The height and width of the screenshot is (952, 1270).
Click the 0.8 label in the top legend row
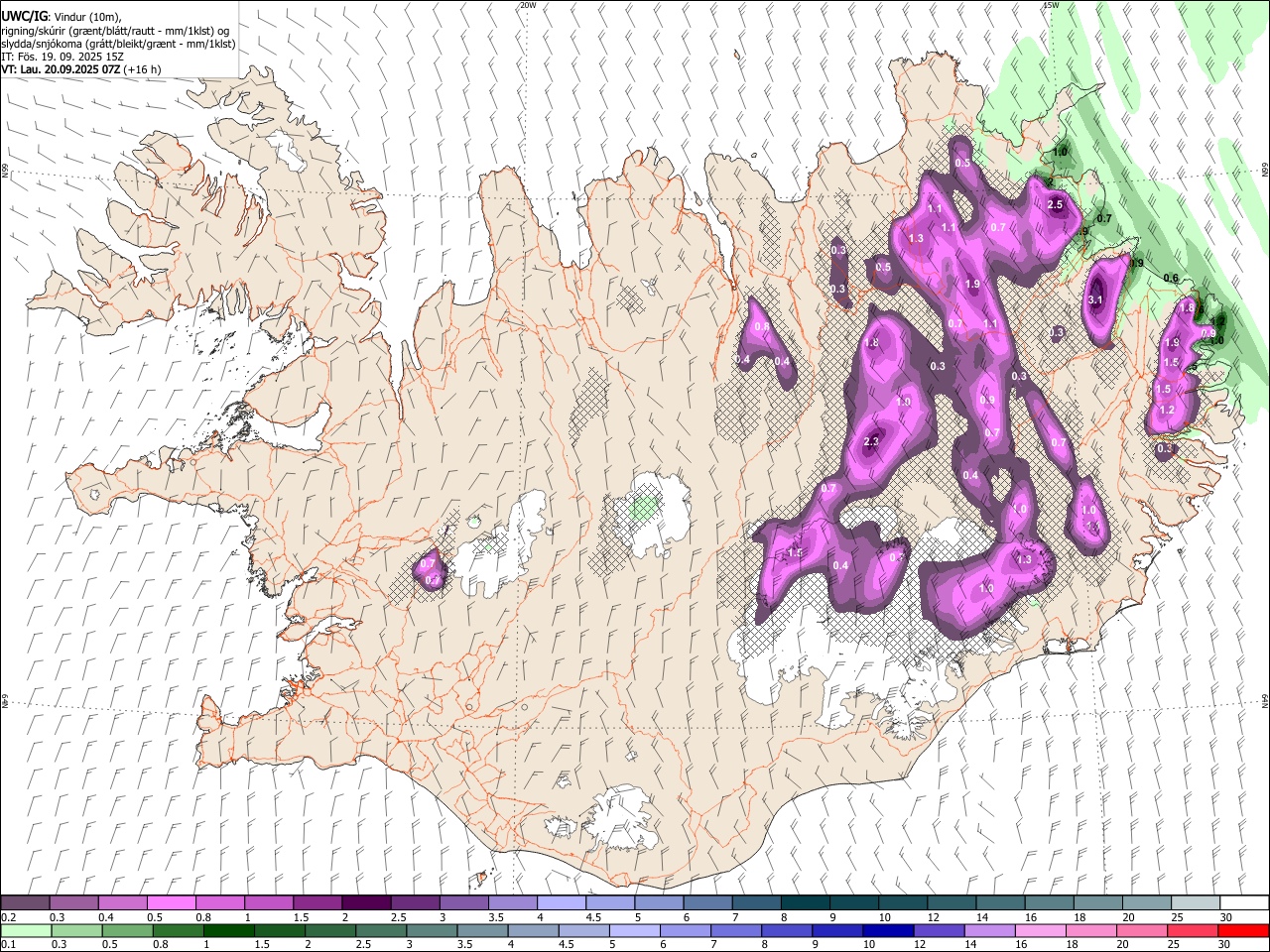(203, 917)
